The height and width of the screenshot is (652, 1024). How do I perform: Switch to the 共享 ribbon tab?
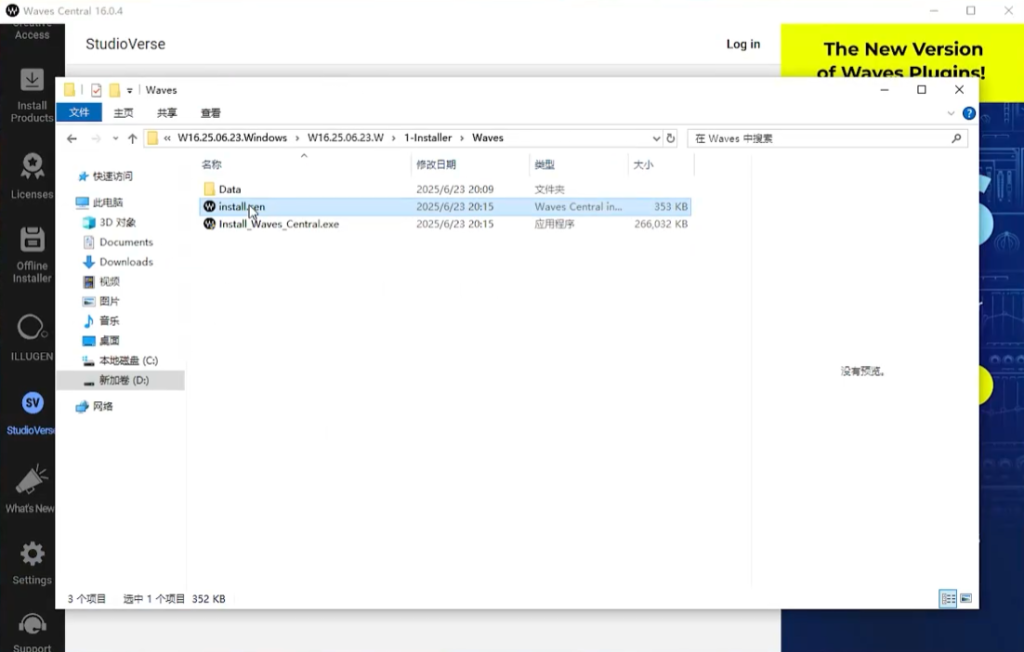[167, 113]
